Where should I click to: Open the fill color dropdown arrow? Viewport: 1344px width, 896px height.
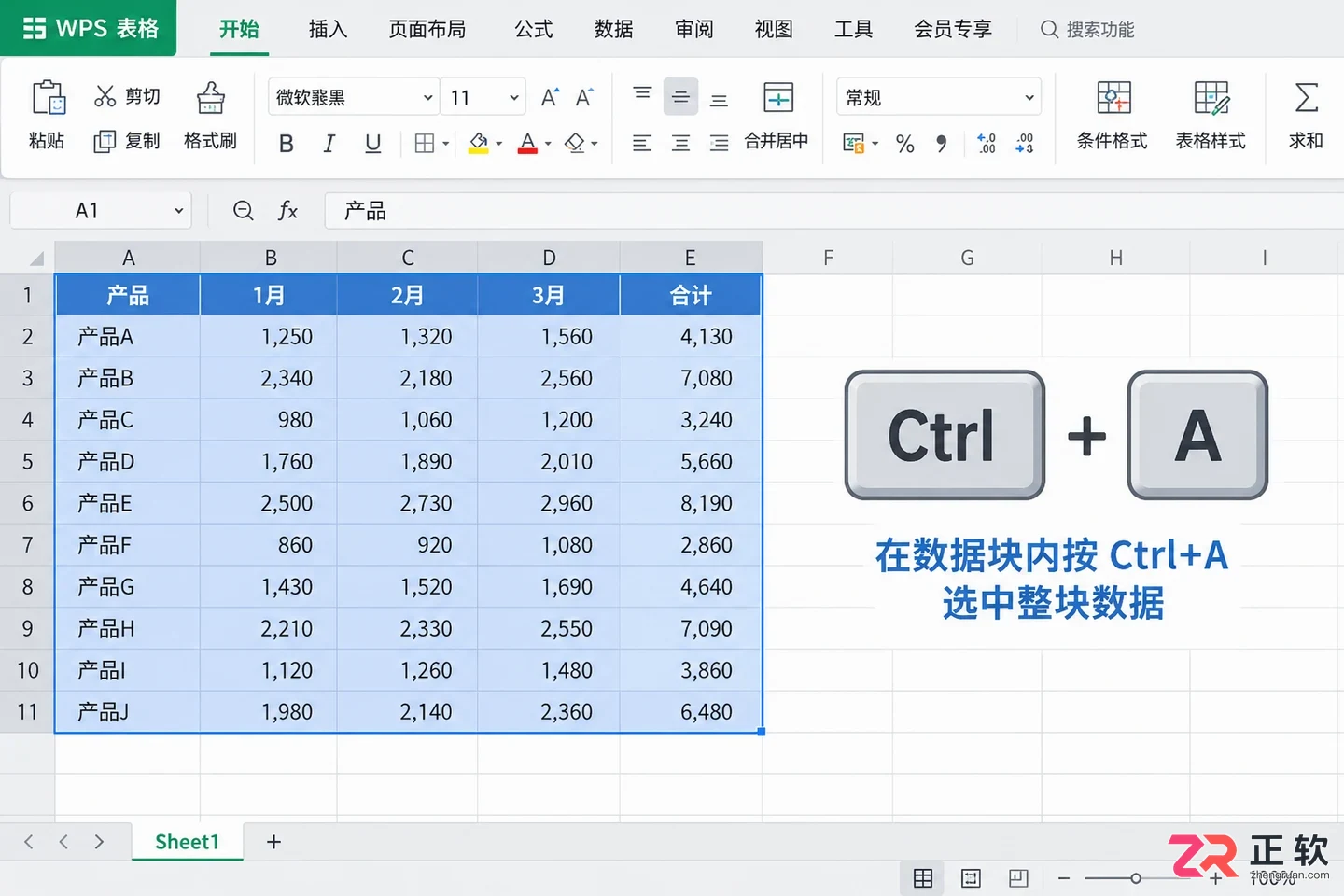499,144
